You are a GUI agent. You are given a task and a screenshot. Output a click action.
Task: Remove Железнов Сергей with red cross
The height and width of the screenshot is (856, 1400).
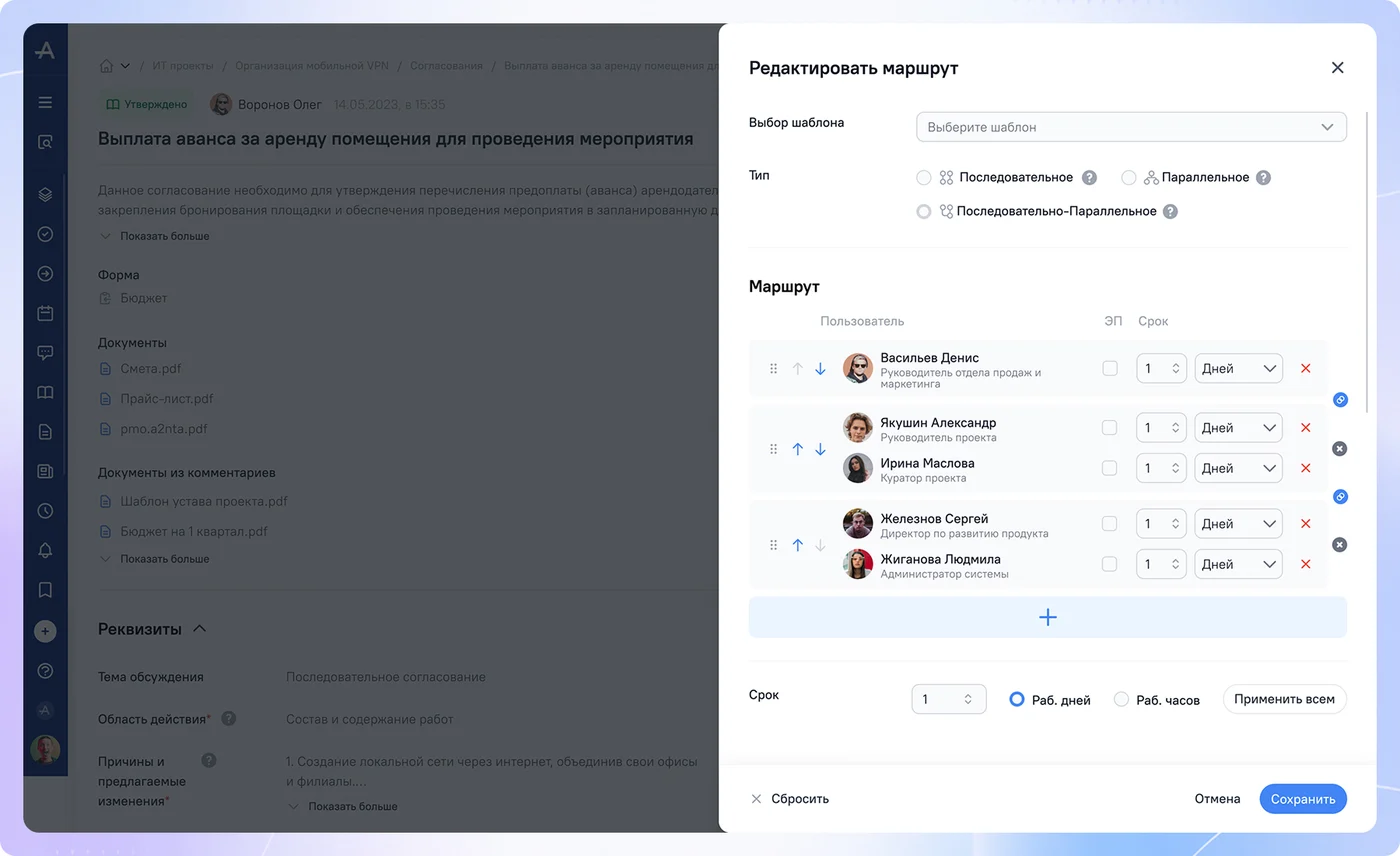pos(1305,524)
